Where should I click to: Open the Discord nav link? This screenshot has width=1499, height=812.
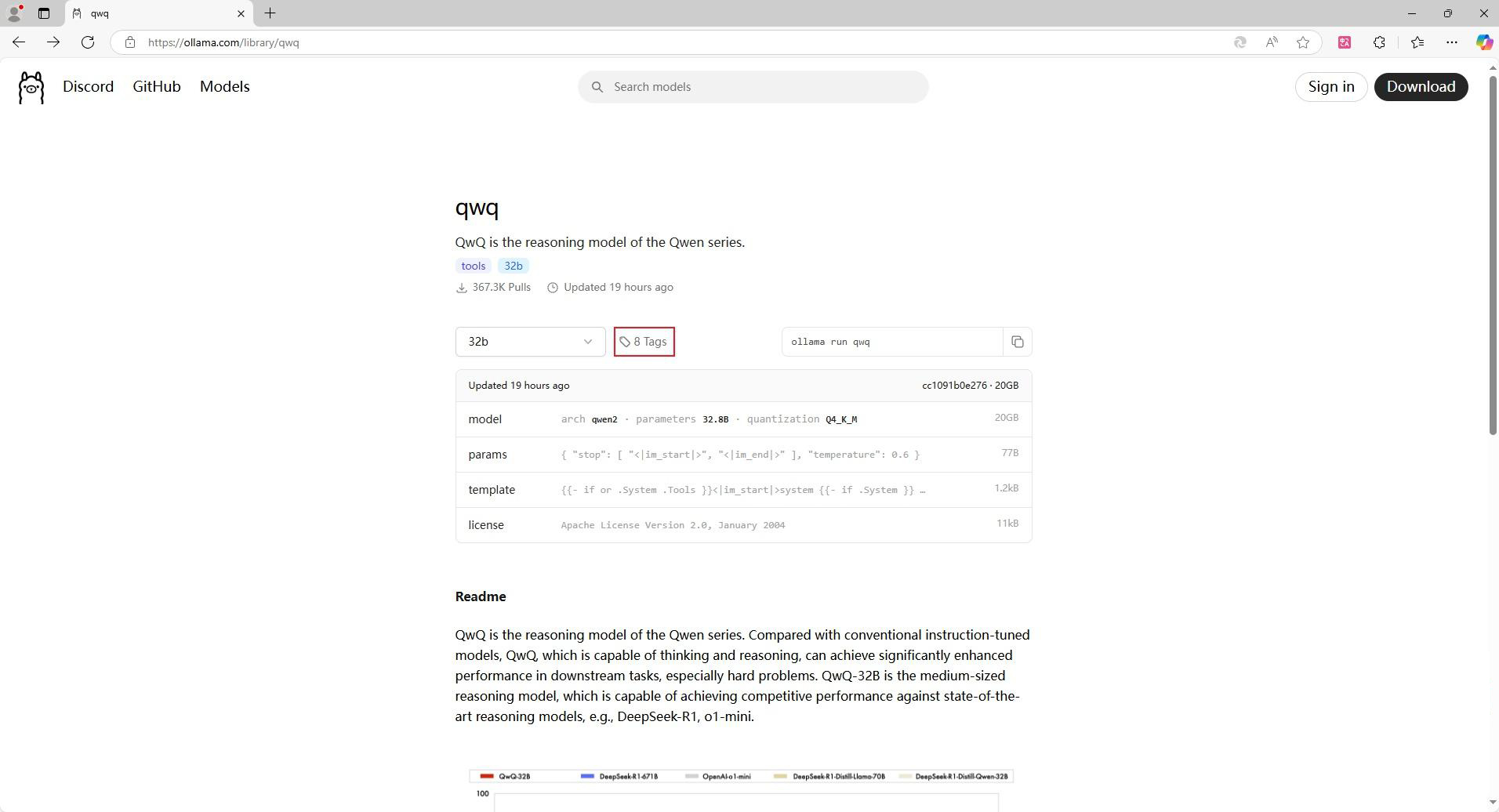tap(88, 87)
